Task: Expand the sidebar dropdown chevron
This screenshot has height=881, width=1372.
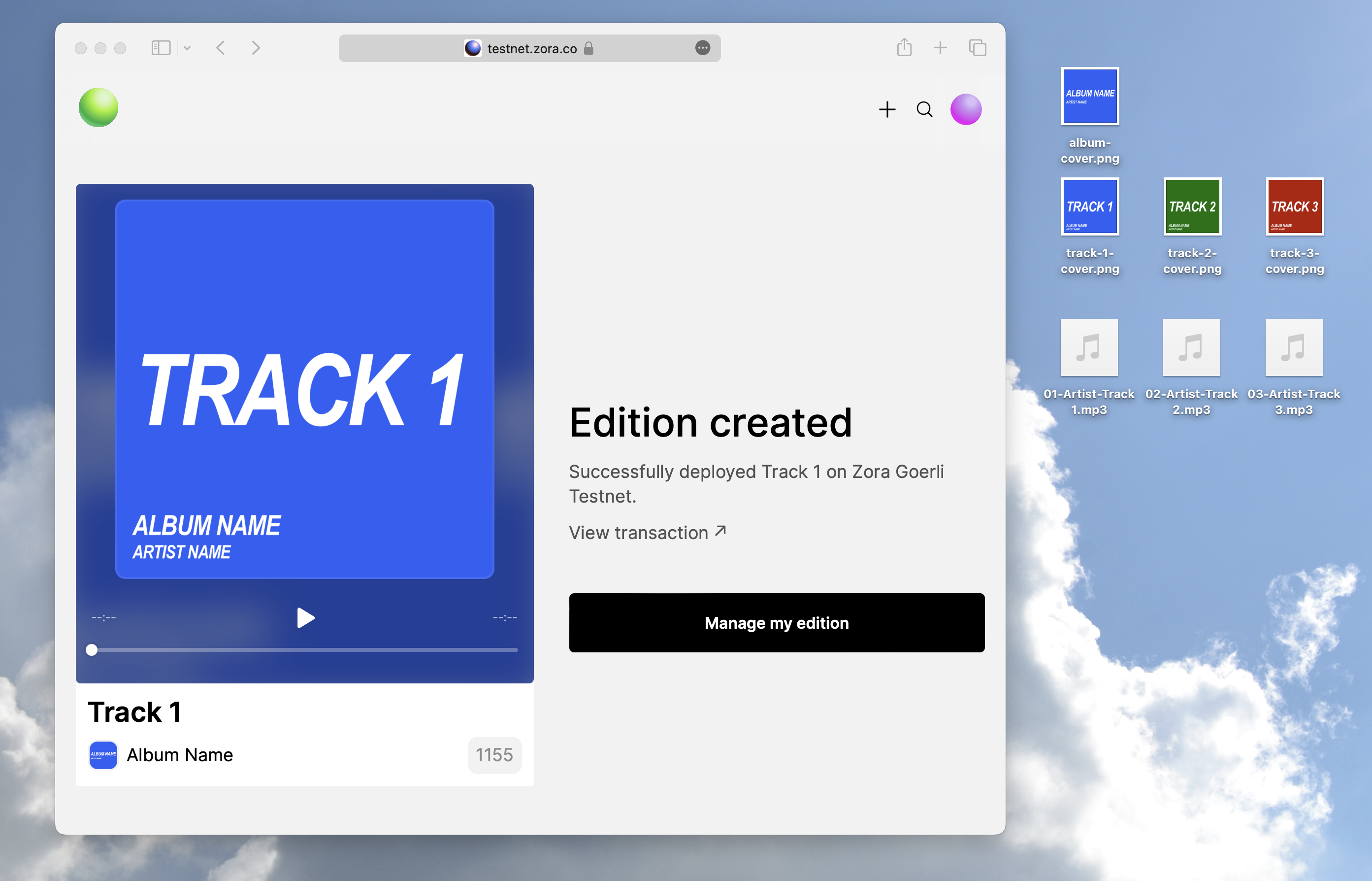Action: tap(187, 48)
